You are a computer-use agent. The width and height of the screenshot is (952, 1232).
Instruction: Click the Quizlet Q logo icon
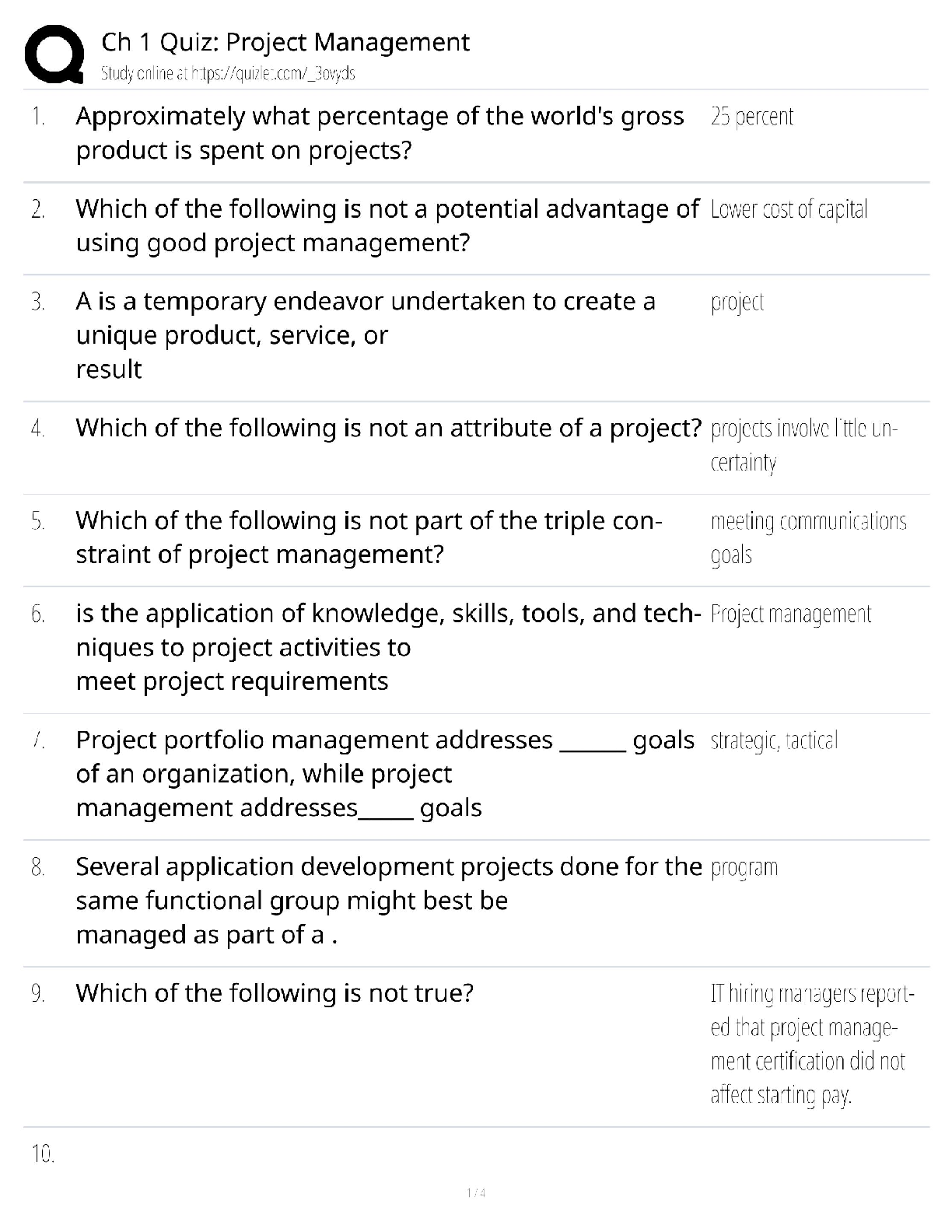coord(54,54)
